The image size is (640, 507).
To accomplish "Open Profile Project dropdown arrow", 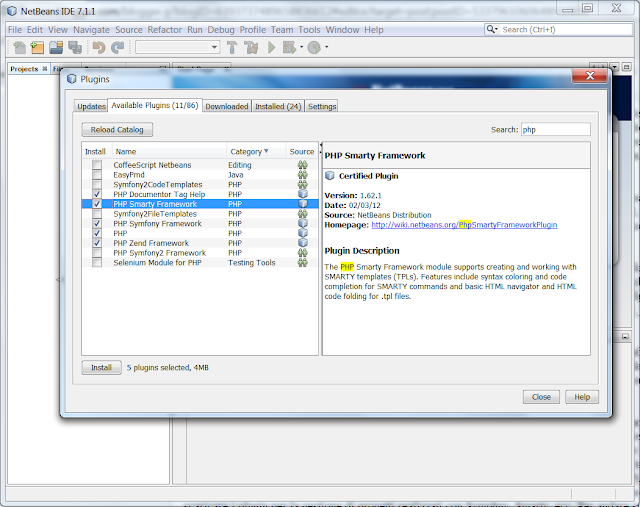I will click(327, 47).
